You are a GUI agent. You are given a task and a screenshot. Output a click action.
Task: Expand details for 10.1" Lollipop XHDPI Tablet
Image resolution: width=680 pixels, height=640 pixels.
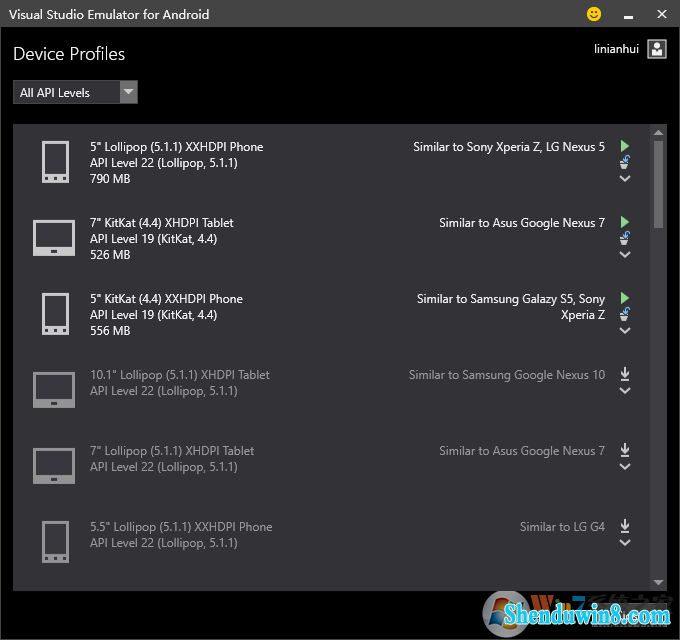(x=624, y=391)
